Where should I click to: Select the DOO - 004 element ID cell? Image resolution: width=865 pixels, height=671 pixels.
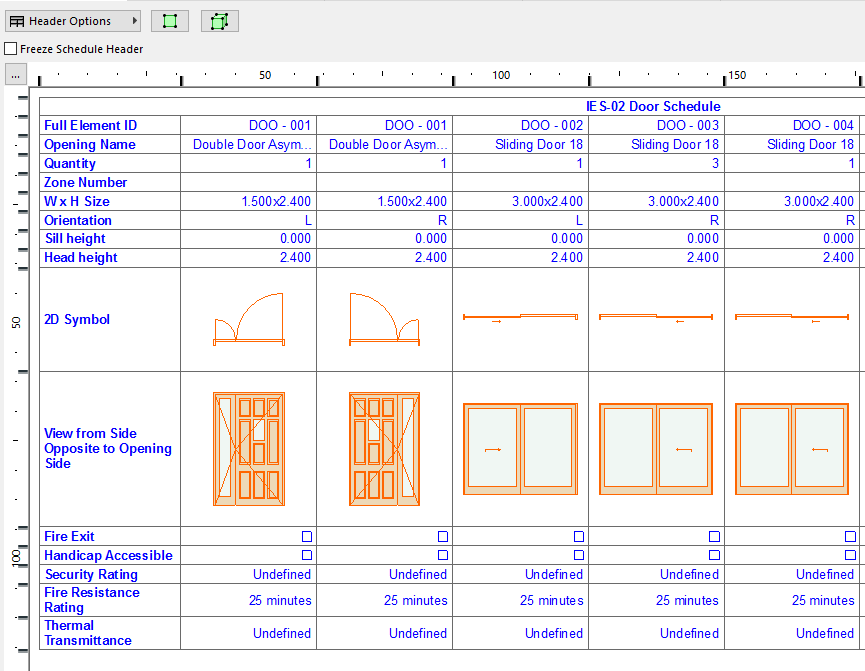(792, 125)
